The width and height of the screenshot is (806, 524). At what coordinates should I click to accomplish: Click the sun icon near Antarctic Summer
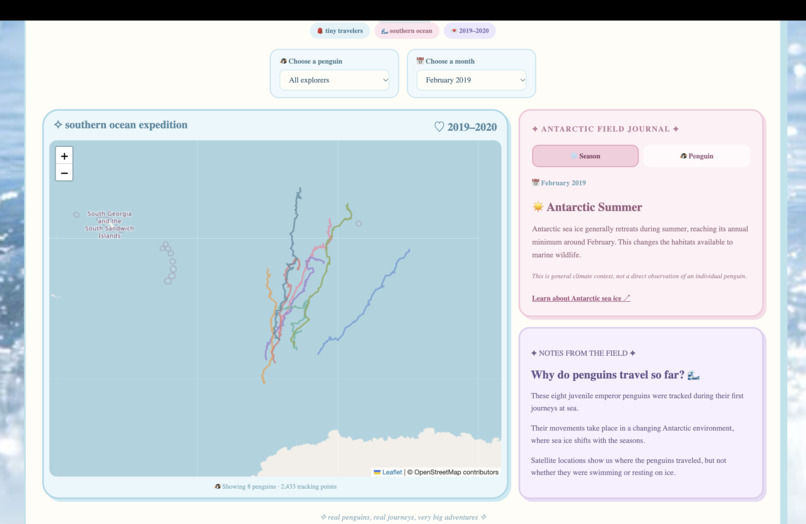pyautogui.click(x=538, y=207)
